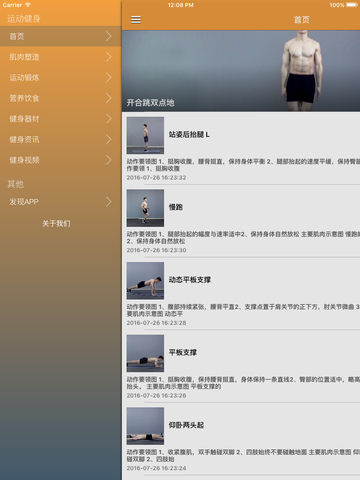This screenshot has width=360, height=480.
Task: Tap the chevron beside 健身资讯
Action: tap(108, 139)
